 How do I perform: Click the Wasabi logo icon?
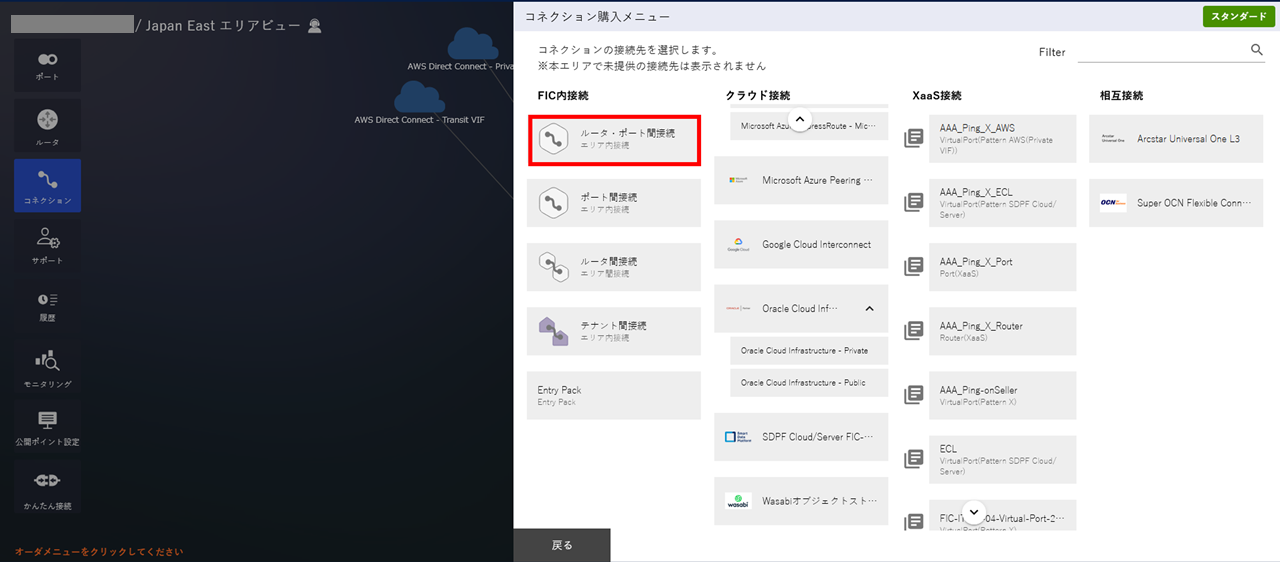[x=738, y=501]
